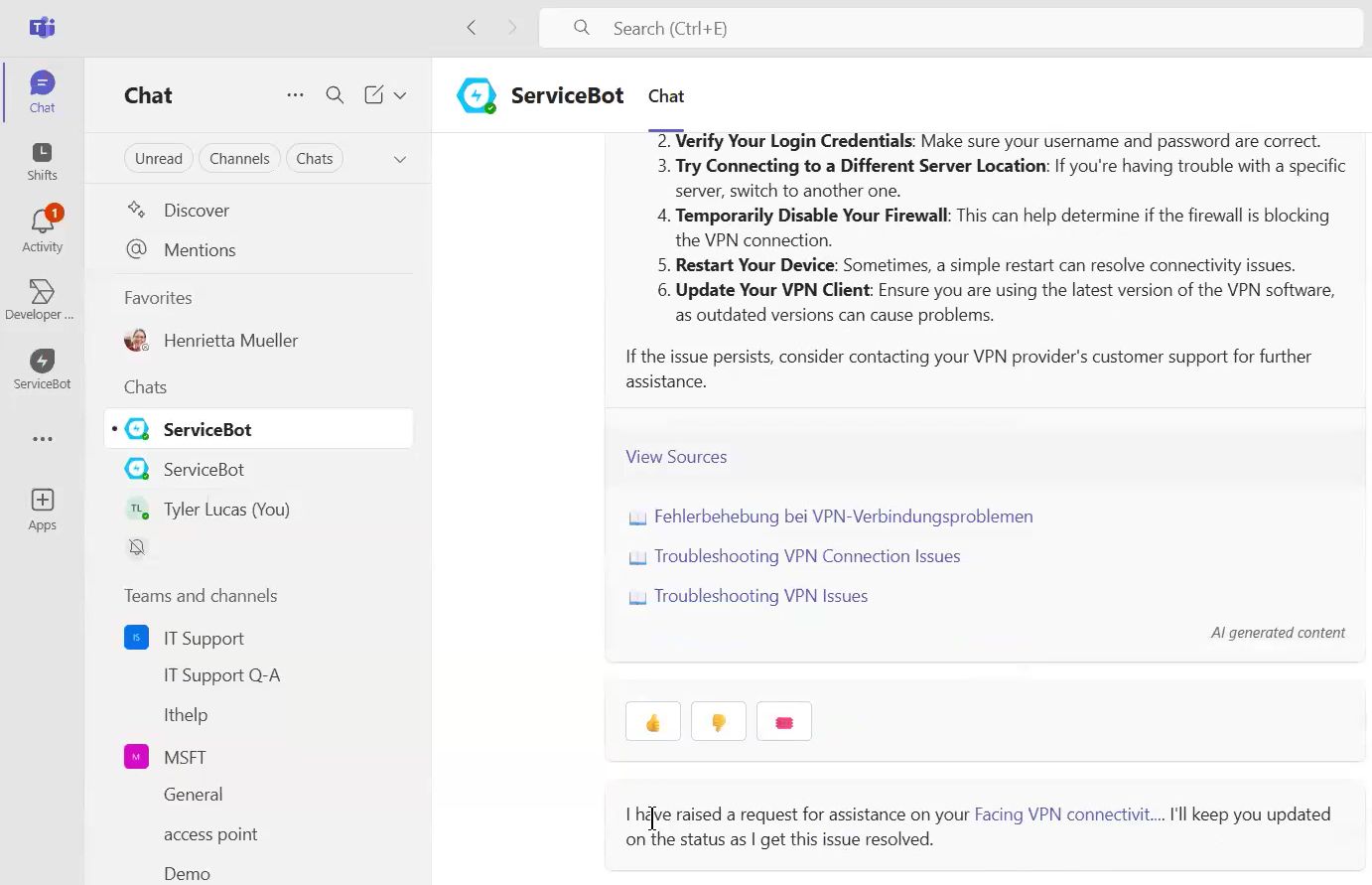Go back using the left arrow

click(x=472, y=28)
